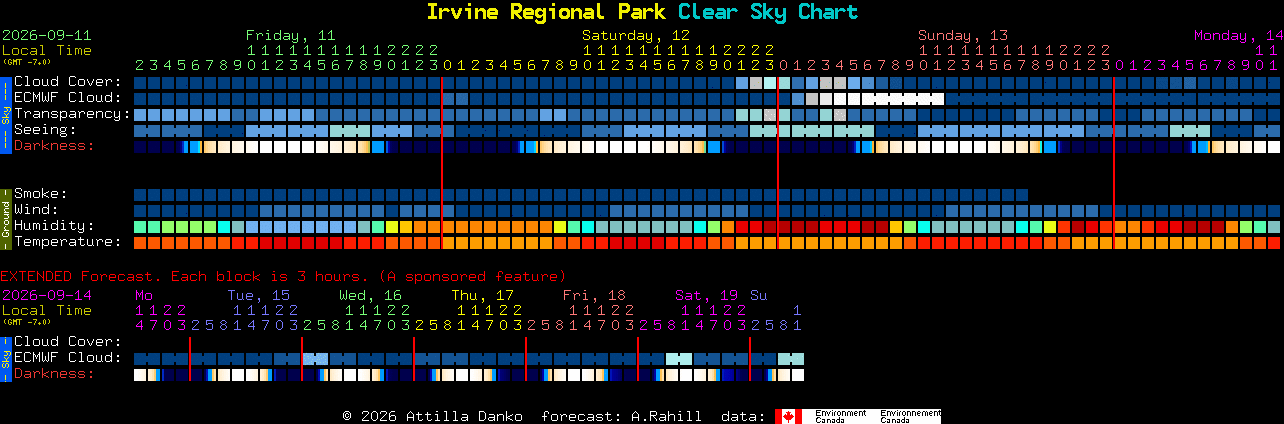Click the green Ground sidebar tag
Viewport: 1284px width, 424px height.
click(6, 218)
